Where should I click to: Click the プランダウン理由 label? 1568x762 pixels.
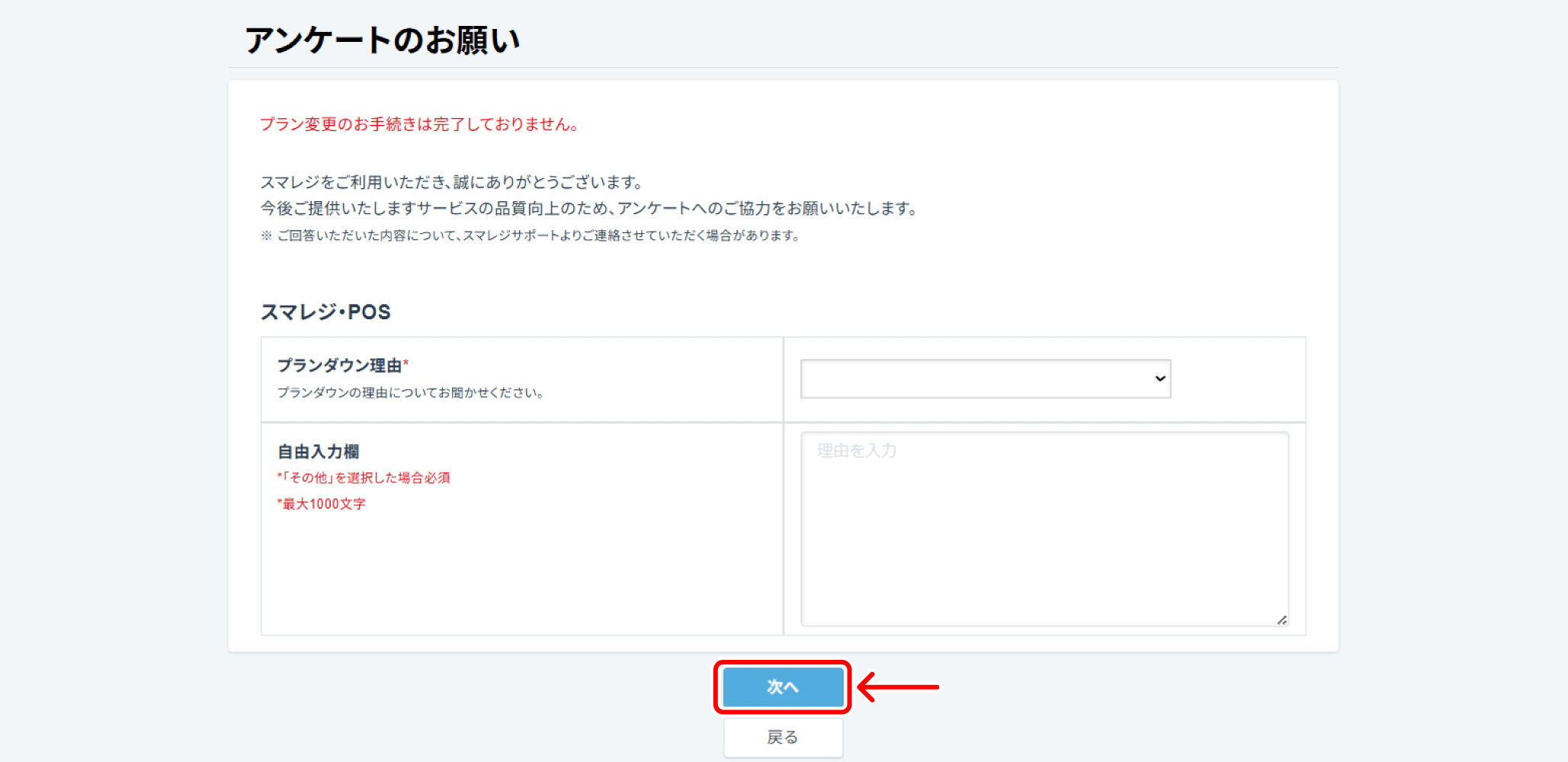coord(339,365)
